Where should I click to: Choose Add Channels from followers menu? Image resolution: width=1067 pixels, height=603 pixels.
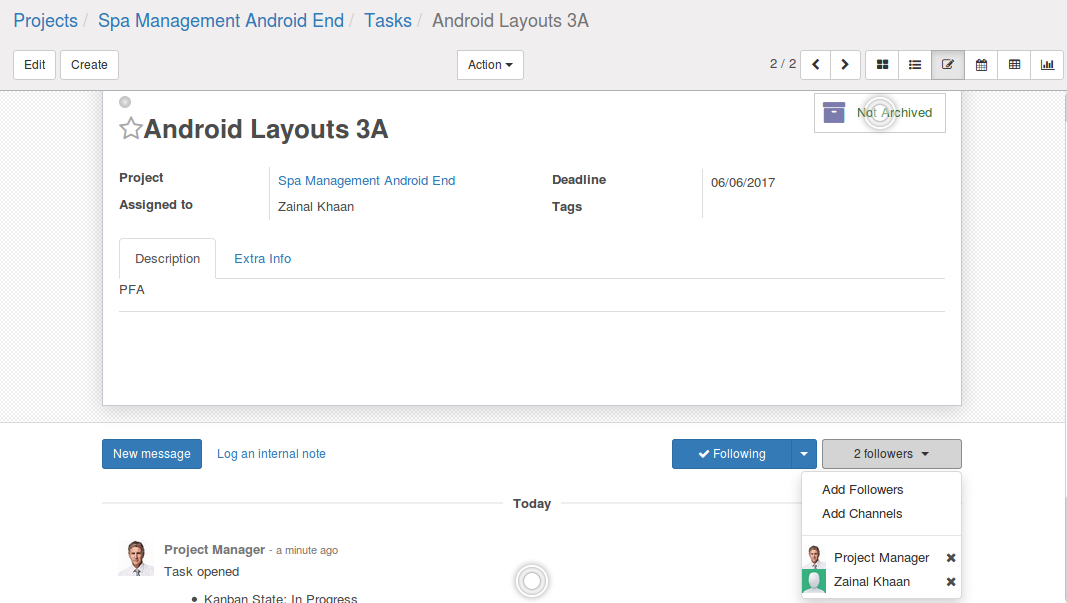click(x=862, y=514)
